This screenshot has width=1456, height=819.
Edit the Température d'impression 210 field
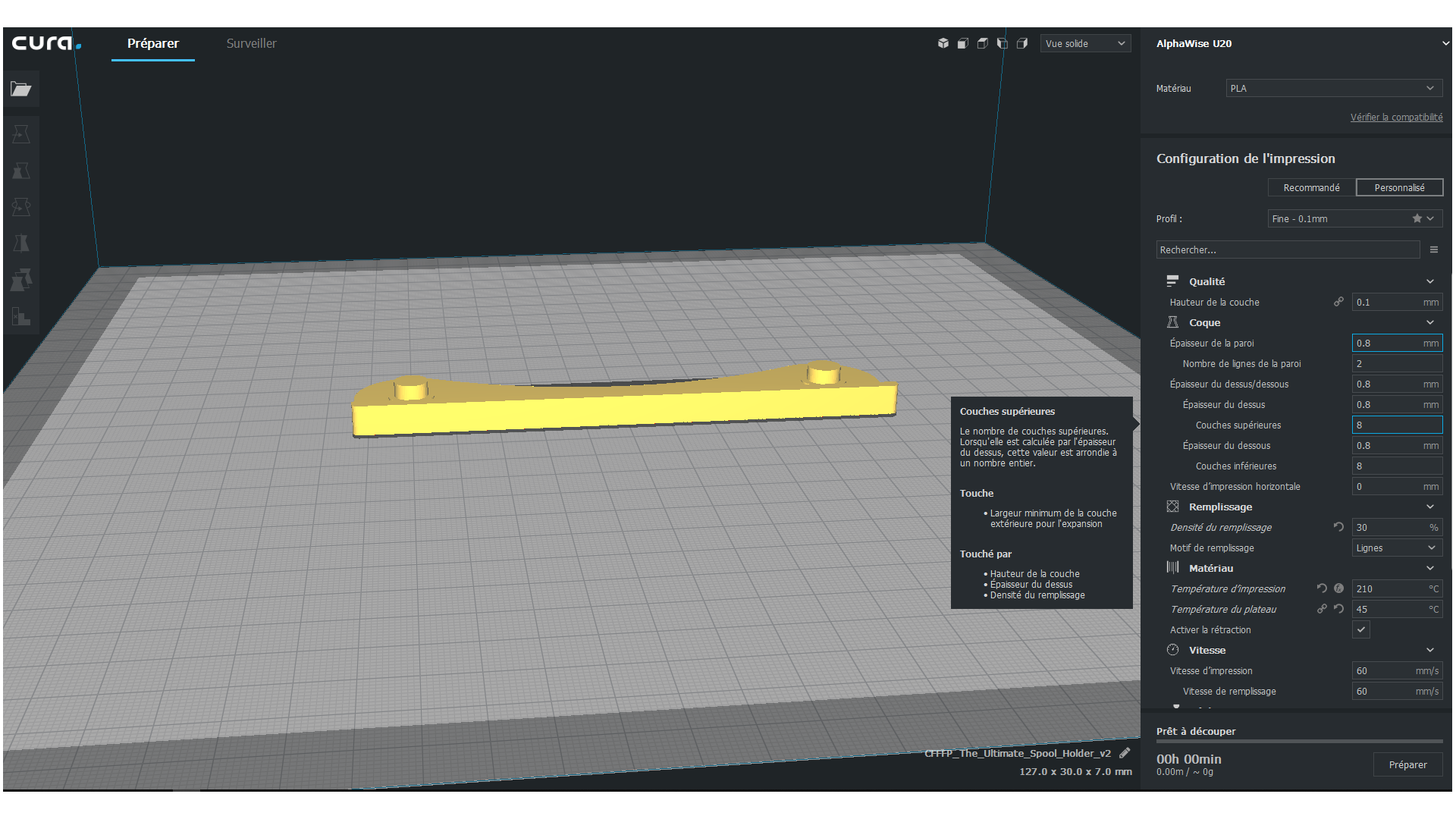(x=1397, y=588)
